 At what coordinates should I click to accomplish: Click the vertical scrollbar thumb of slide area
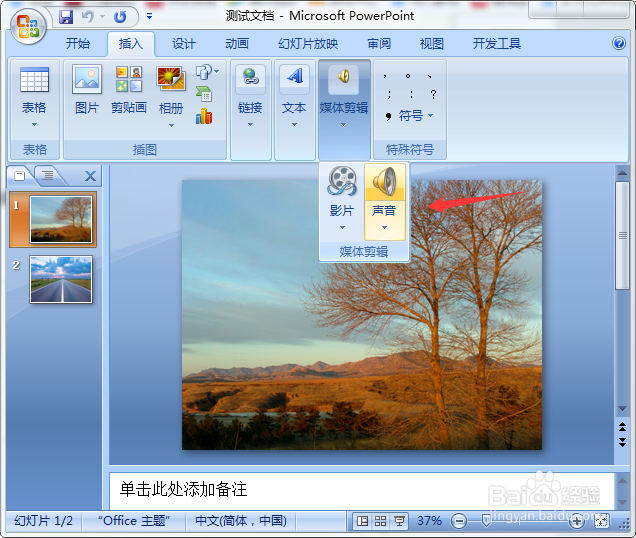point(622,235)
